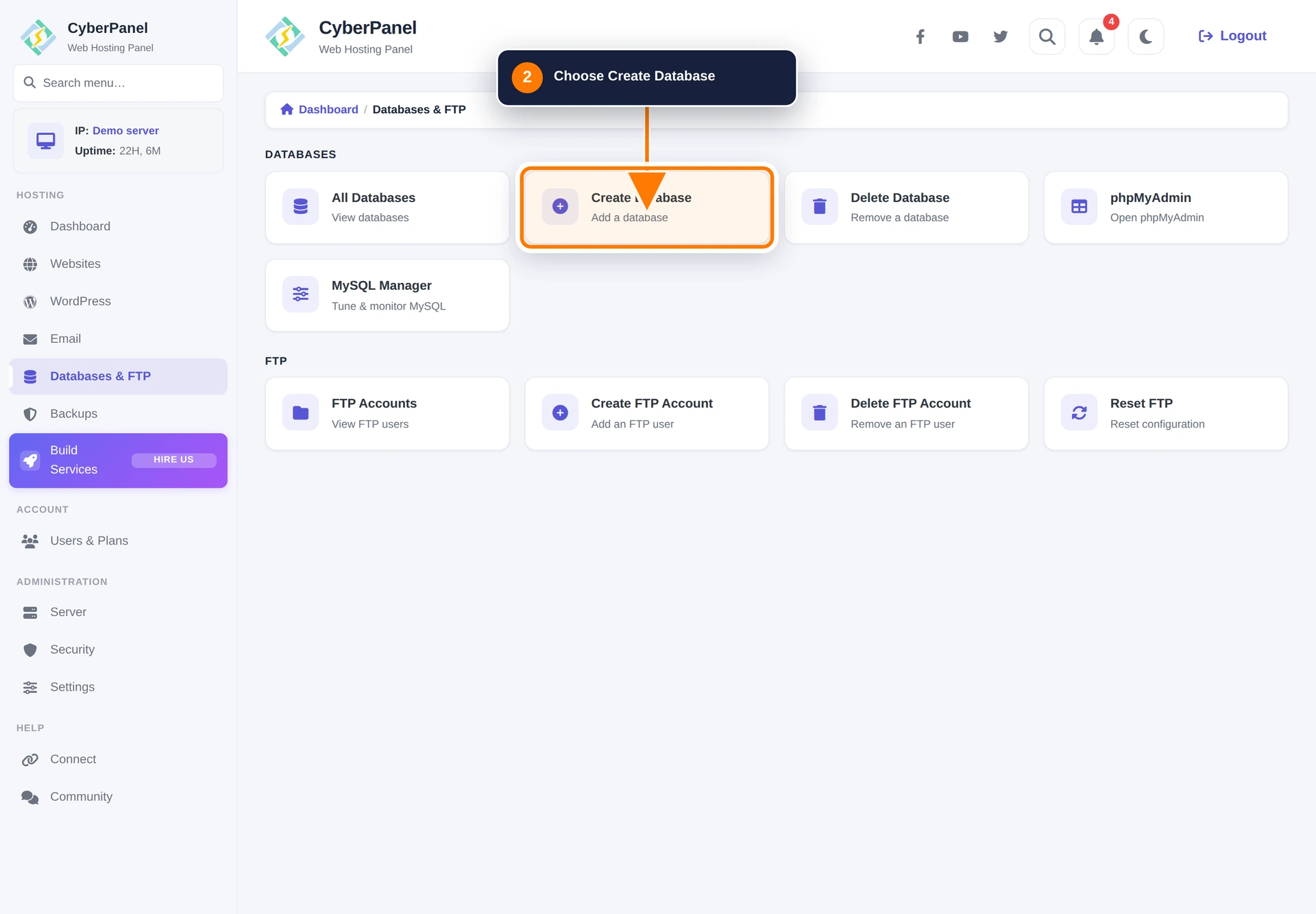Click the Websites globe icon in sidebar
This screenshot has width=1316, height=914.
tap(30, 264)
